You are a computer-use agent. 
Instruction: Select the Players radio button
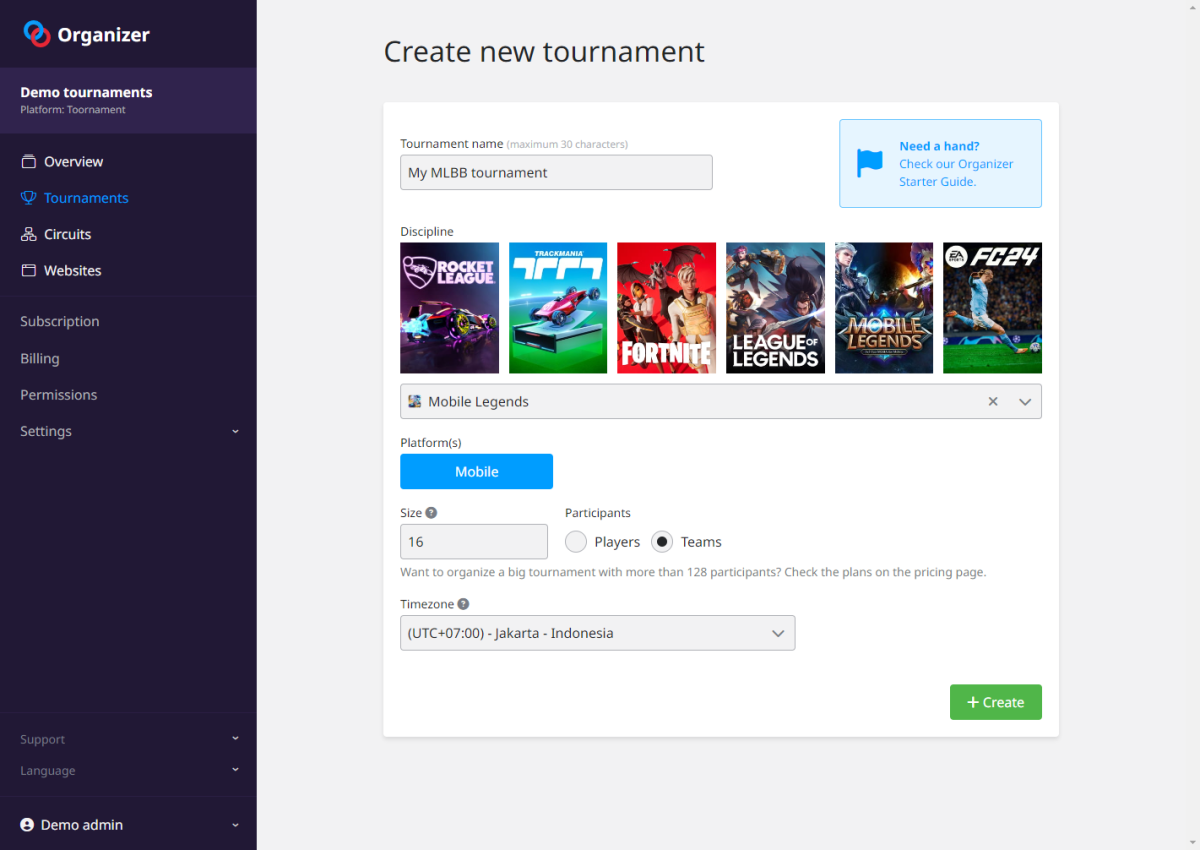[x=576, y=541]
